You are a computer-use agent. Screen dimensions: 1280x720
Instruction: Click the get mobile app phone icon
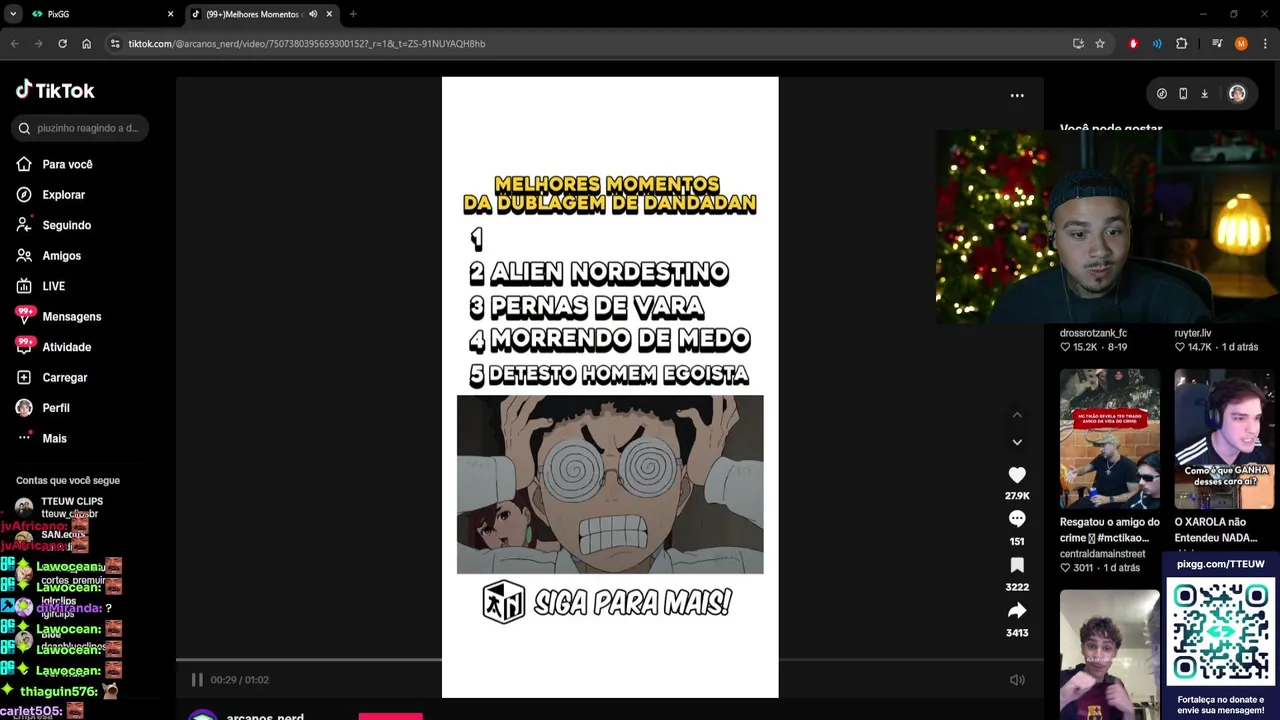pos(1183,94)
